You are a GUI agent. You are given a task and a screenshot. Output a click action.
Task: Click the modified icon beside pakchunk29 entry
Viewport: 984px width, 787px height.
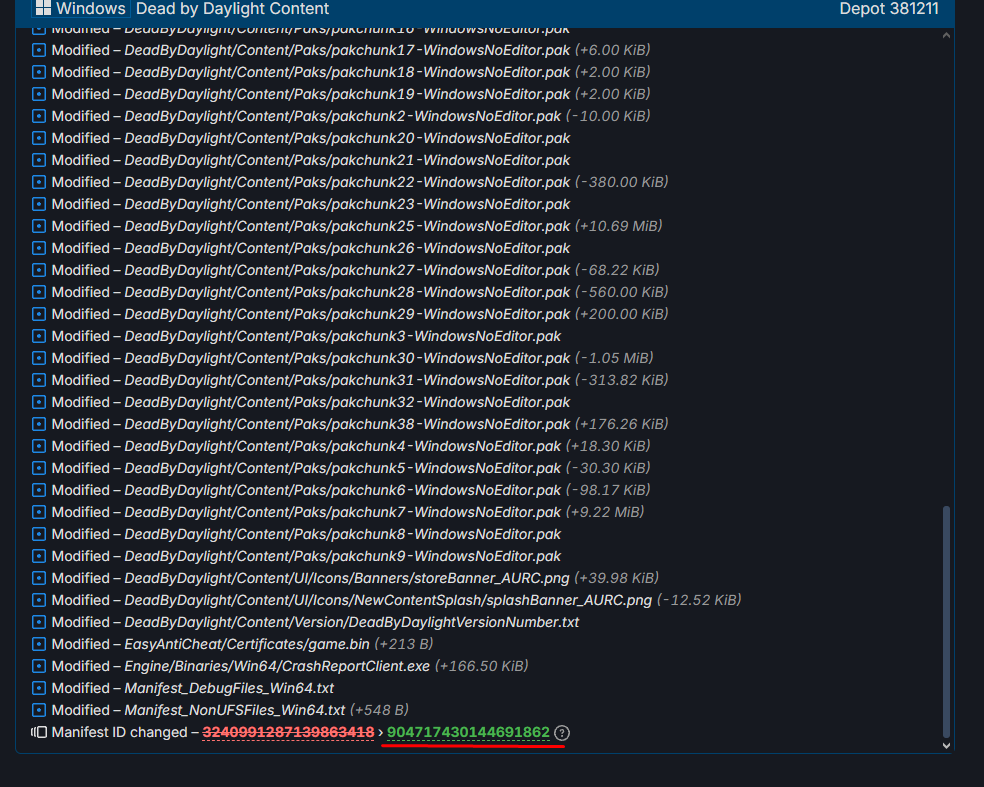39,314
